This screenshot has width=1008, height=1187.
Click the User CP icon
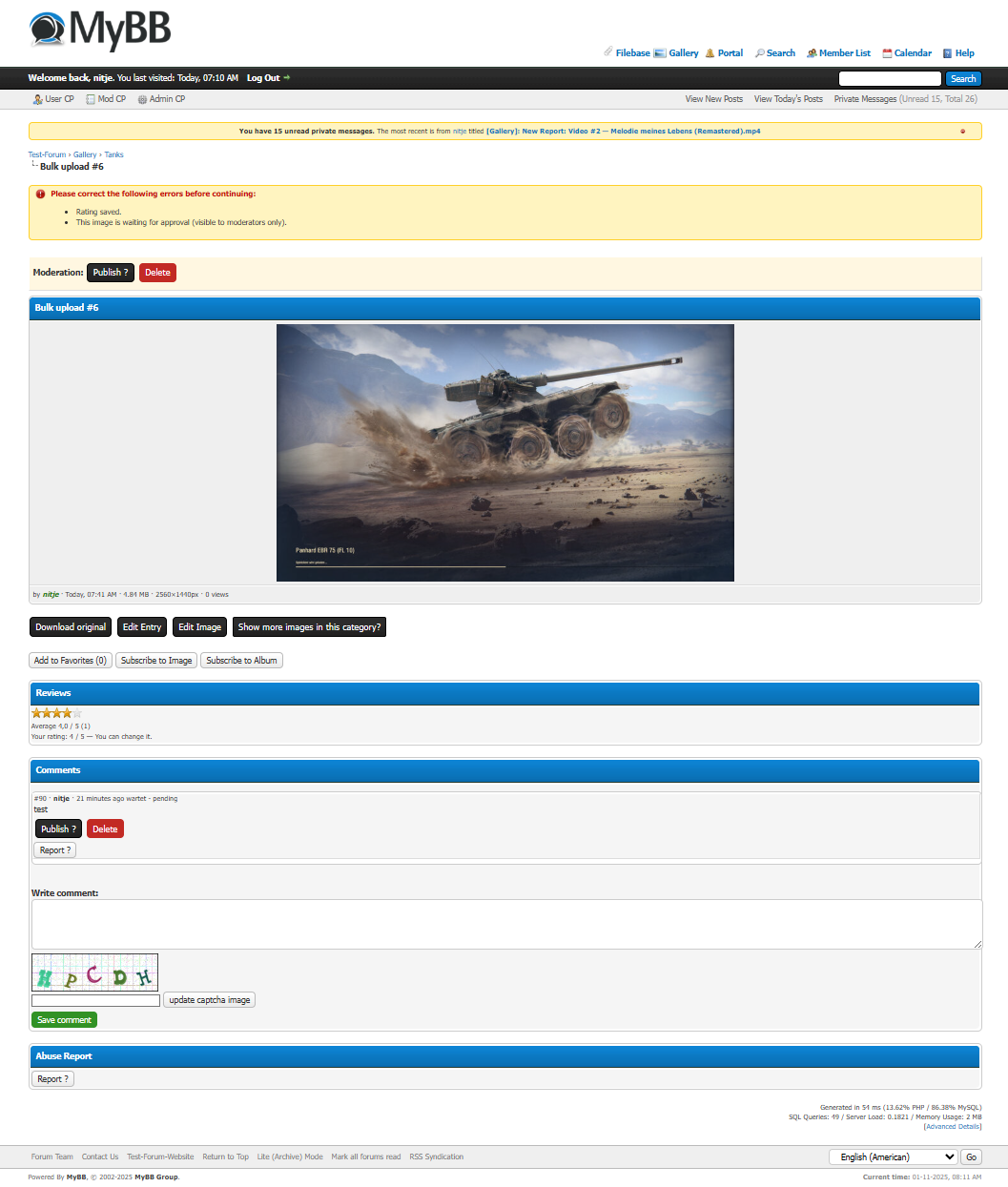[37, 99]
